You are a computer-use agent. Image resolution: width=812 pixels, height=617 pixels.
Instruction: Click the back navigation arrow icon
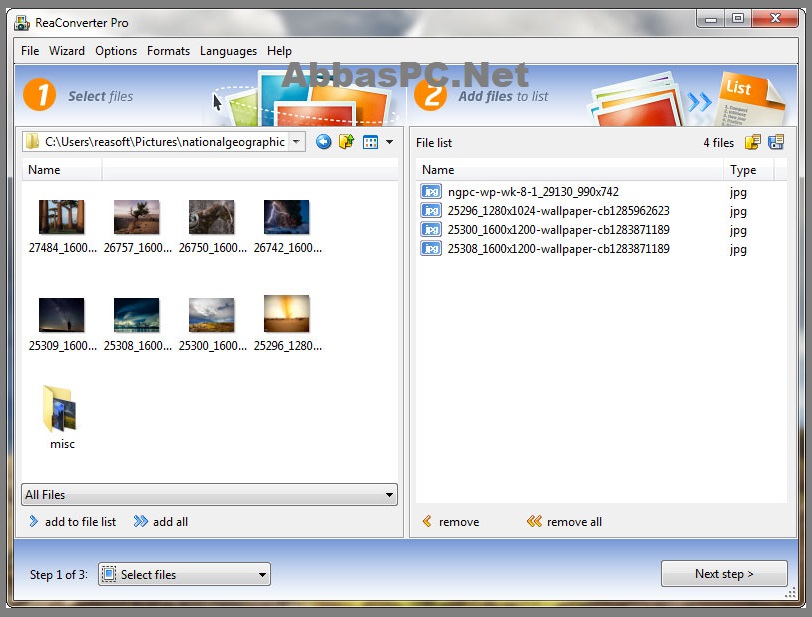tap(324, 141)
